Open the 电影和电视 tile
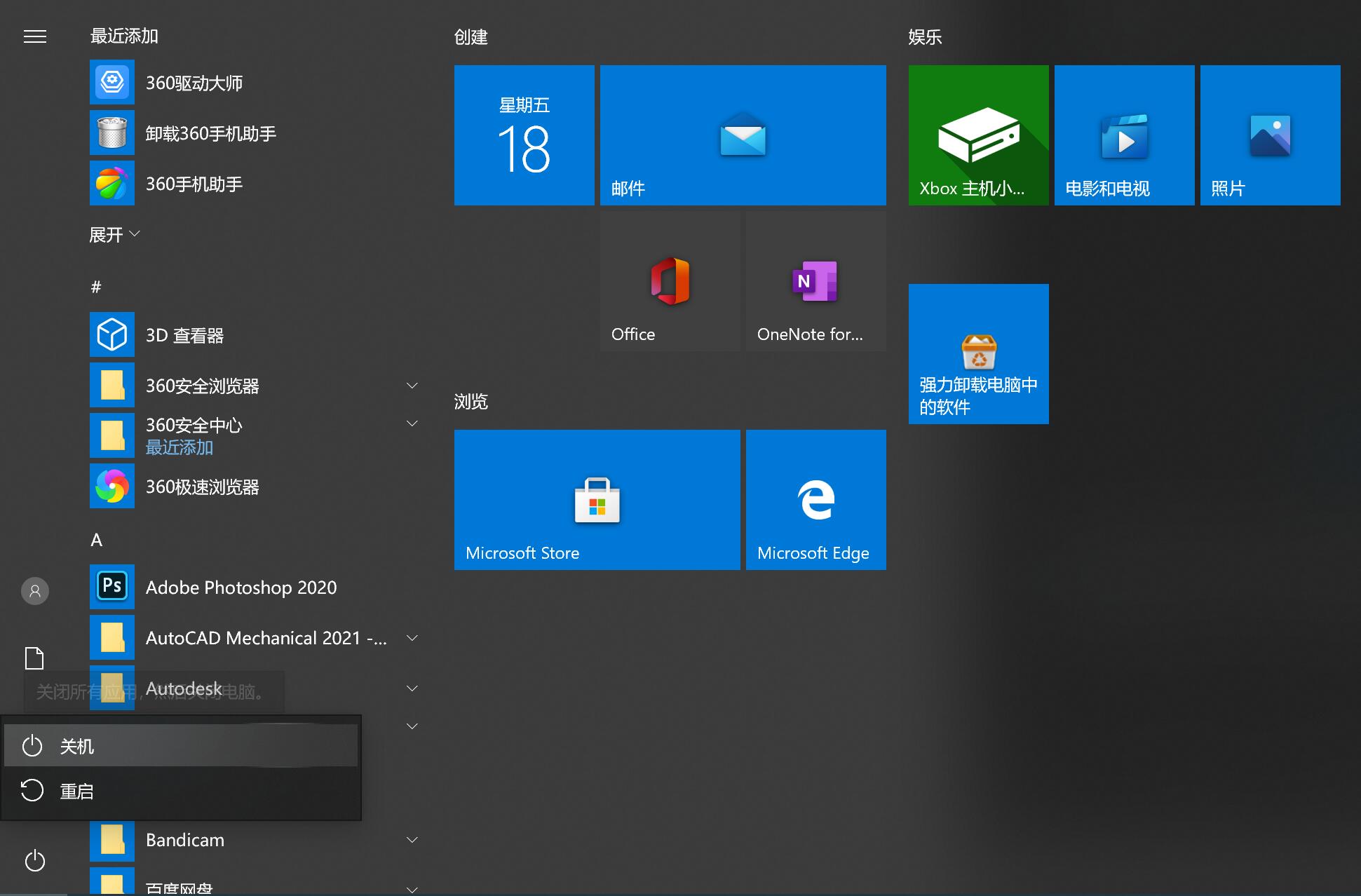This screenshot has width=1361, height=896. coord(1125,135)
